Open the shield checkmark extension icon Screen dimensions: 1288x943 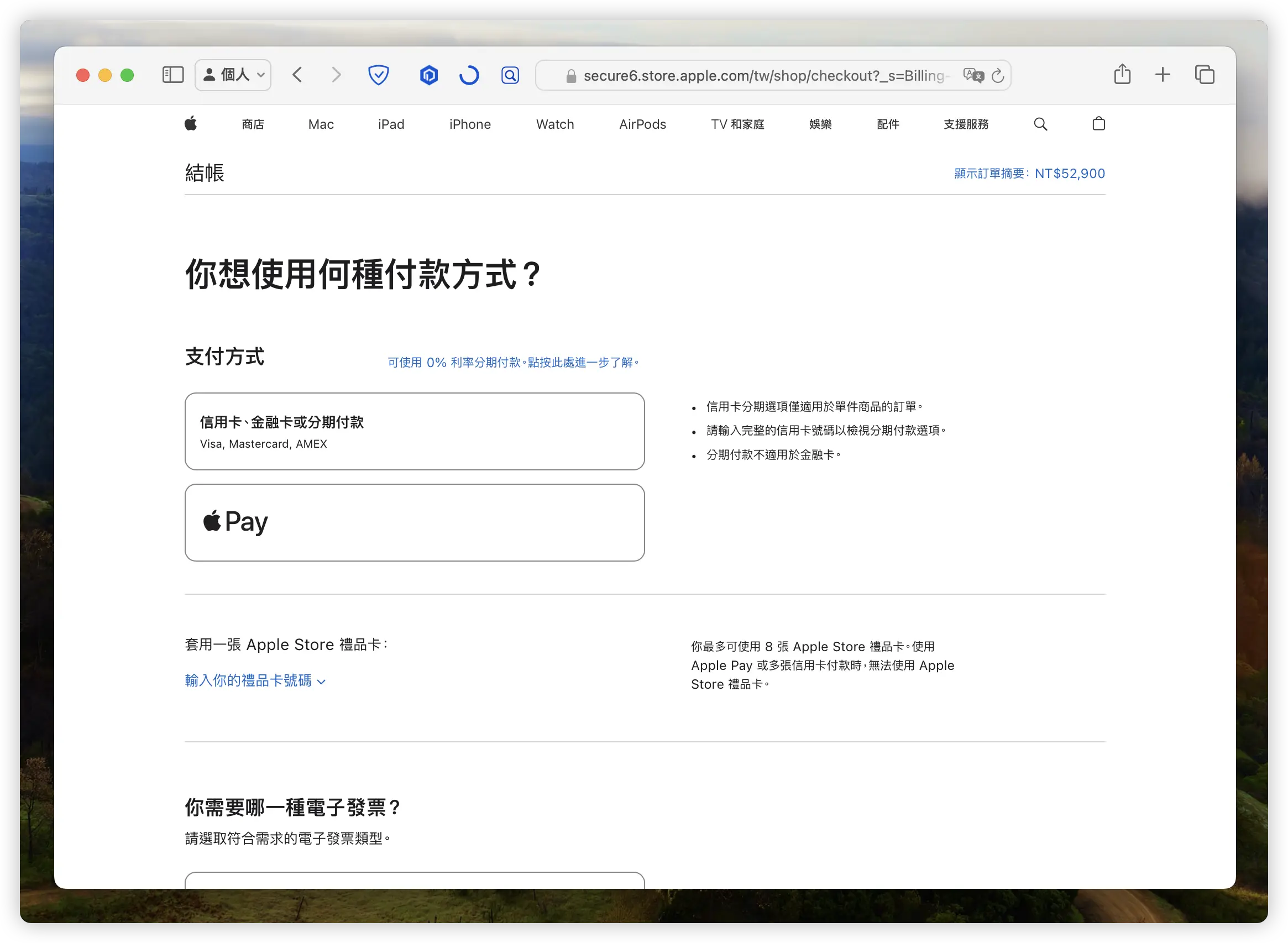point(378,75)
